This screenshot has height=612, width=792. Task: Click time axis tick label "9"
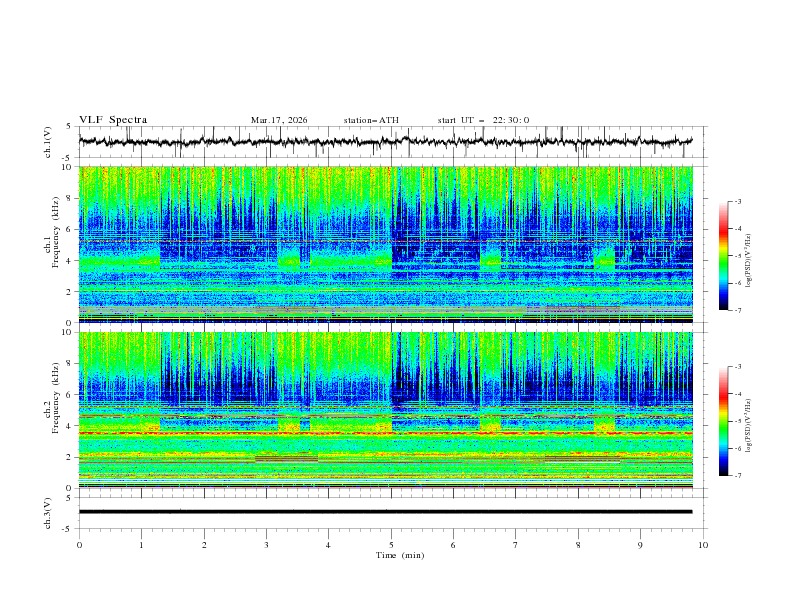pyautogui.click(x=640, y=545)
